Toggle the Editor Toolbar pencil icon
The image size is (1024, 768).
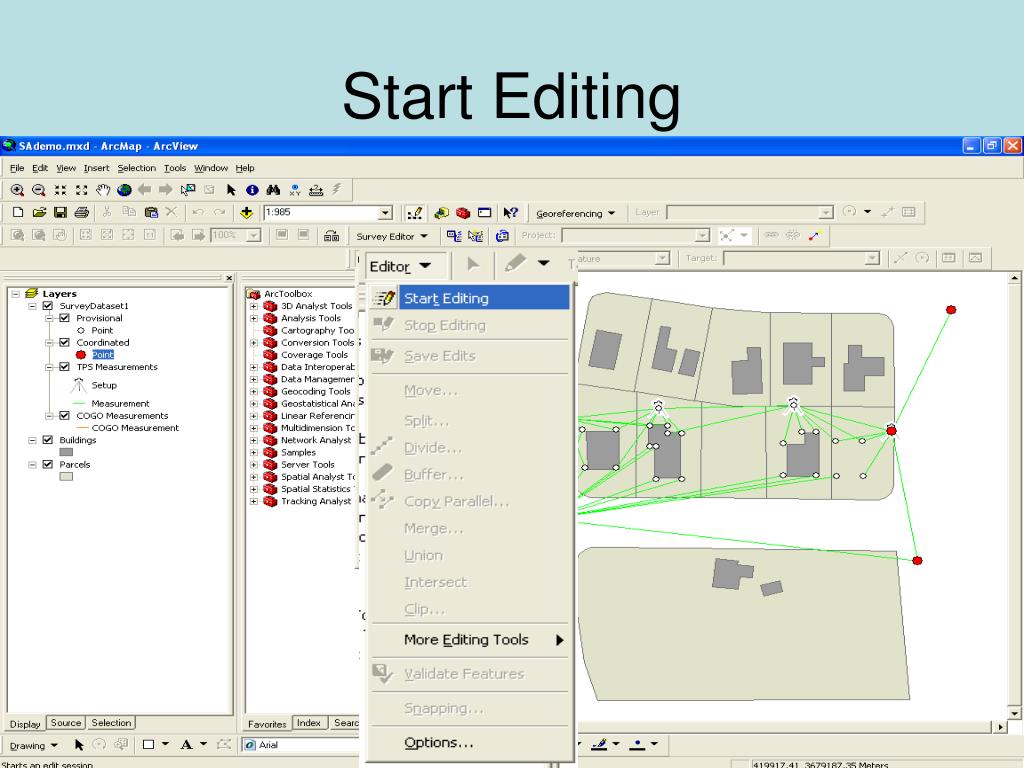point(414,213)
